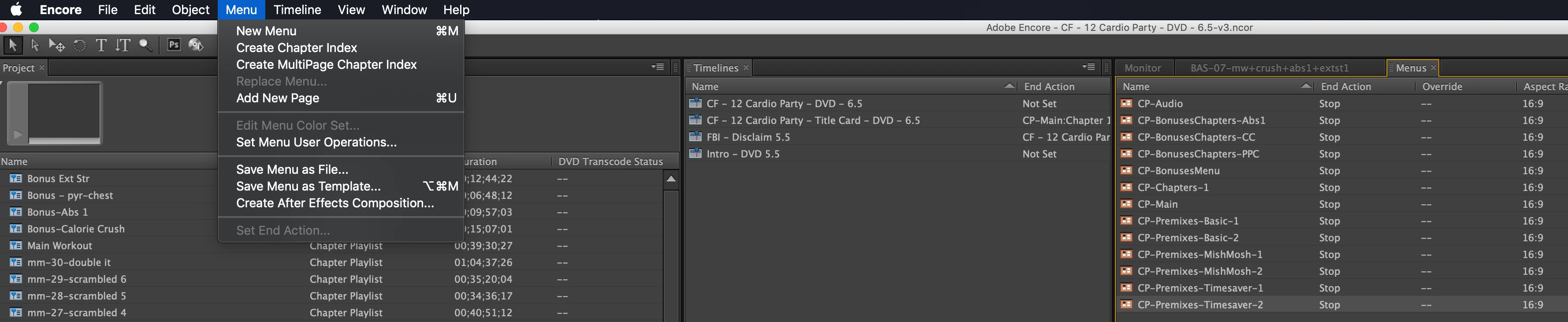Open the Object menu
The width and height of the screenshot is (1568, 322).
(190, 10)
